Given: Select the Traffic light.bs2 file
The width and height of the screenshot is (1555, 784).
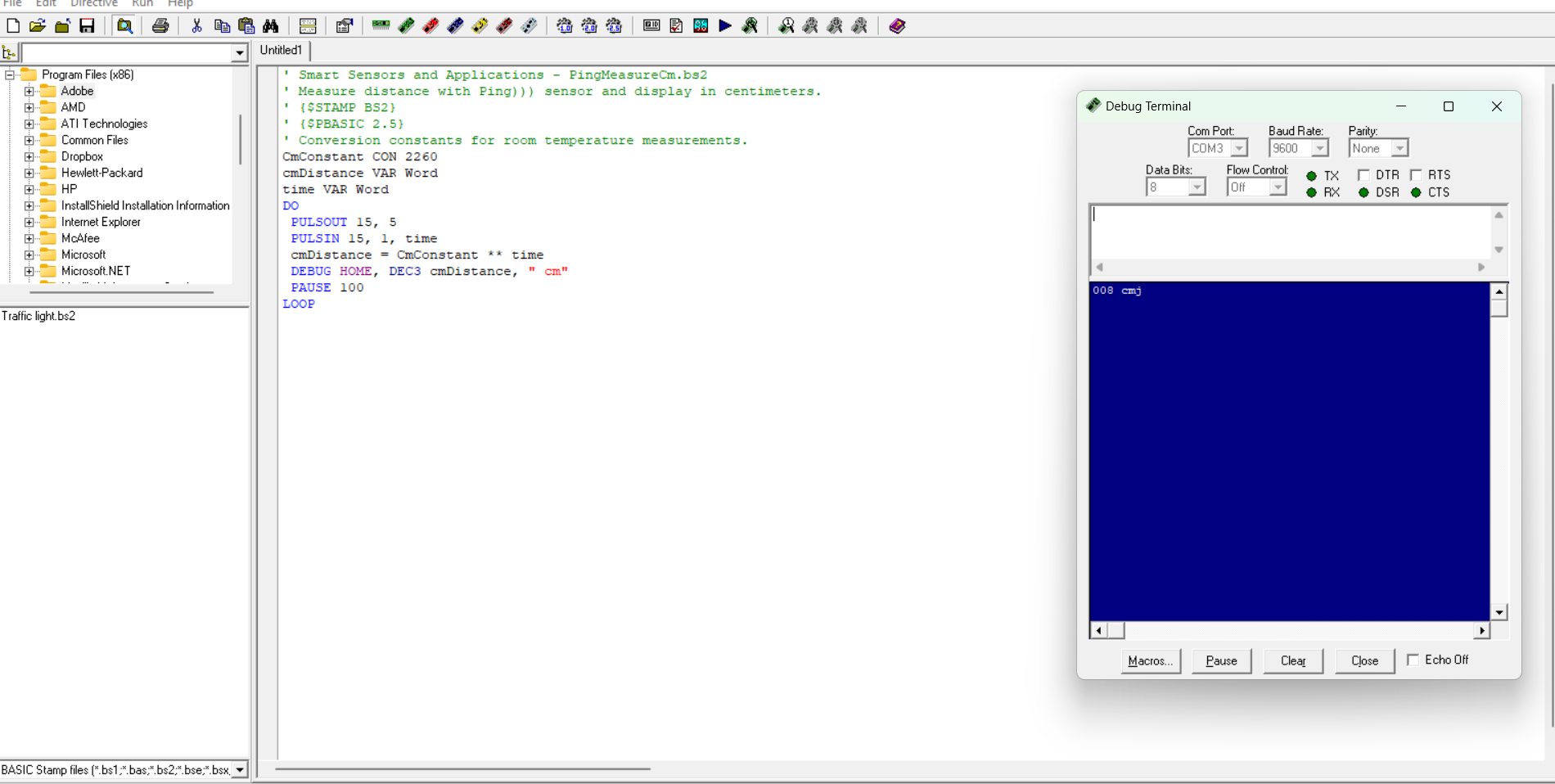Looking at the screenshot, I should point(38,316).
